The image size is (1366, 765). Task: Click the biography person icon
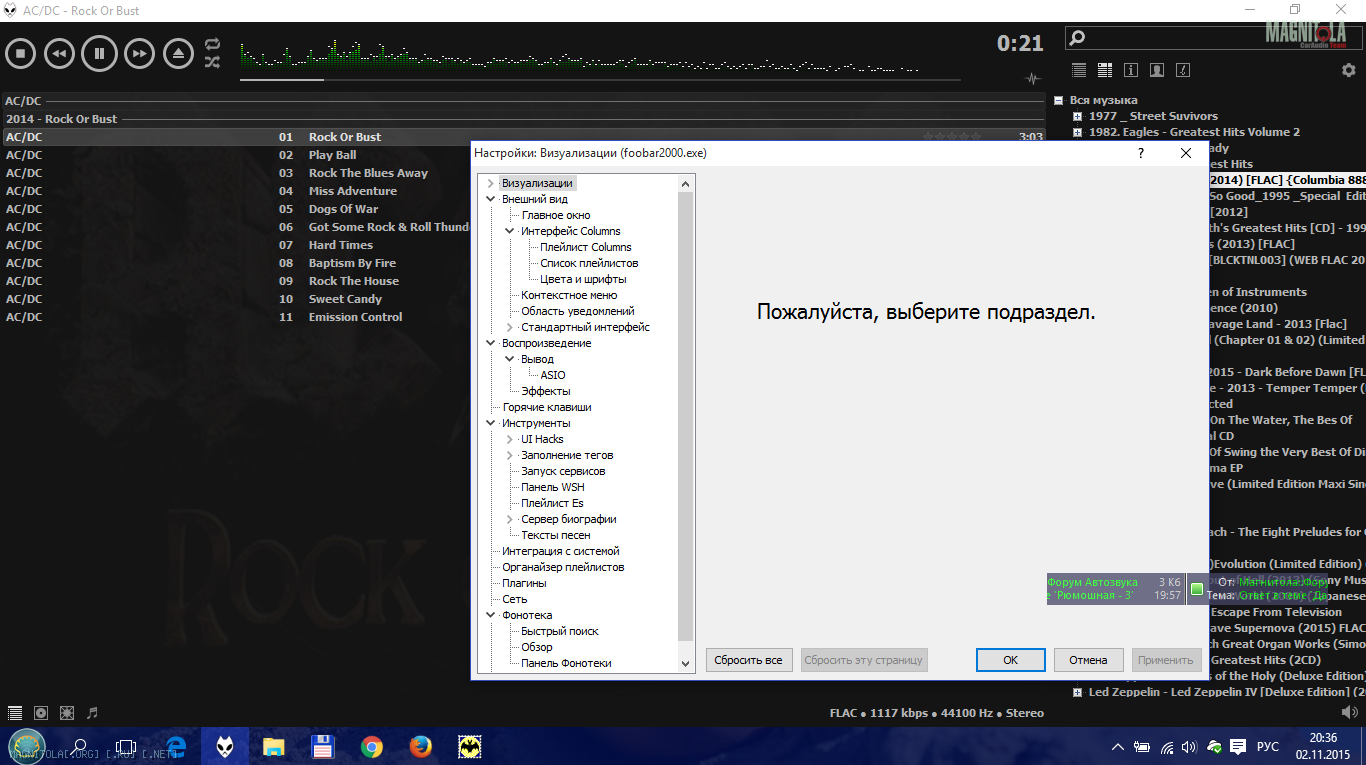point(1157,70)
